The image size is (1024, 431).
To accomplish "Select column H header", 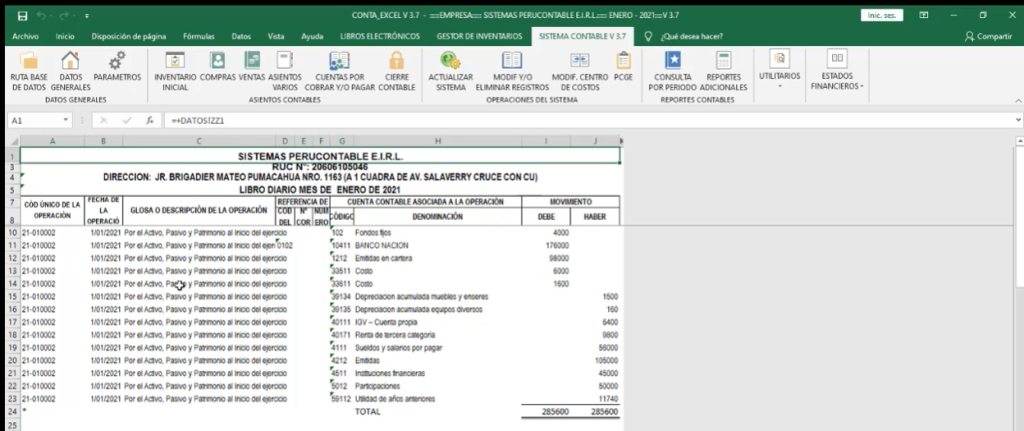I will point(438,140).
